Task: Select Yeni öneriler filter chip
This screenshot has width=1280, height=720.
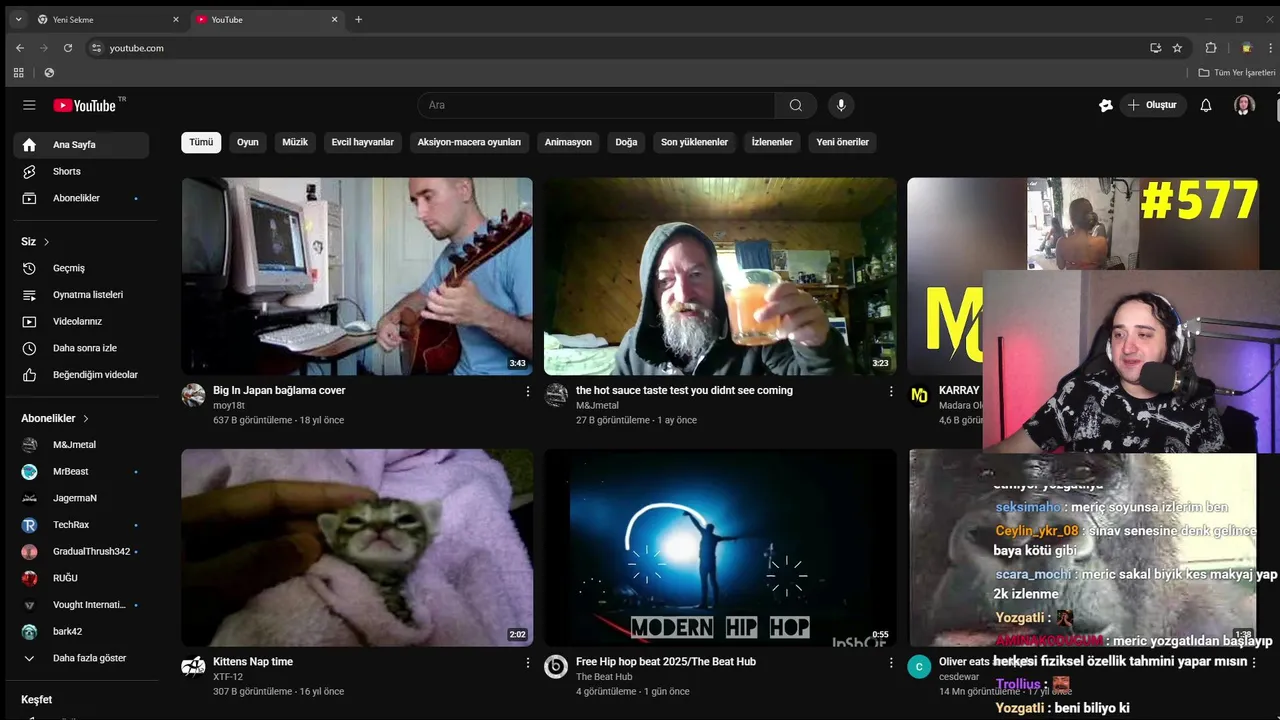Action: click(842, 142)
